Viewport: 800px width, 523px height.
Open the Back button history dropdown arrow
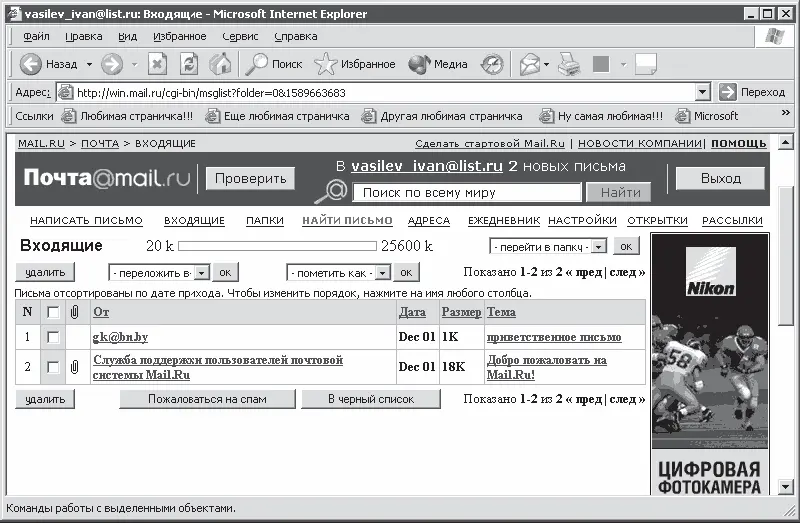89,65
